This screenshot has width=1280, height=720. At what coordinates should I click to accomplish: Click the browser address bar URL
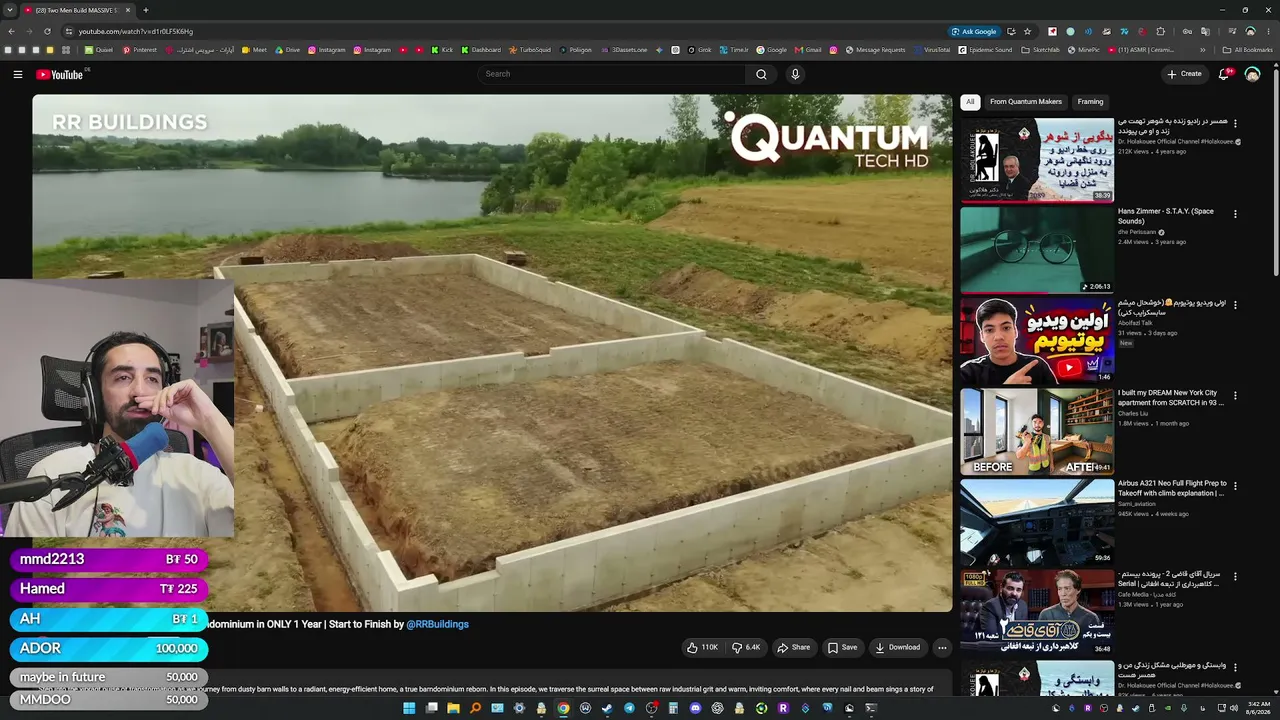(136, 31)
